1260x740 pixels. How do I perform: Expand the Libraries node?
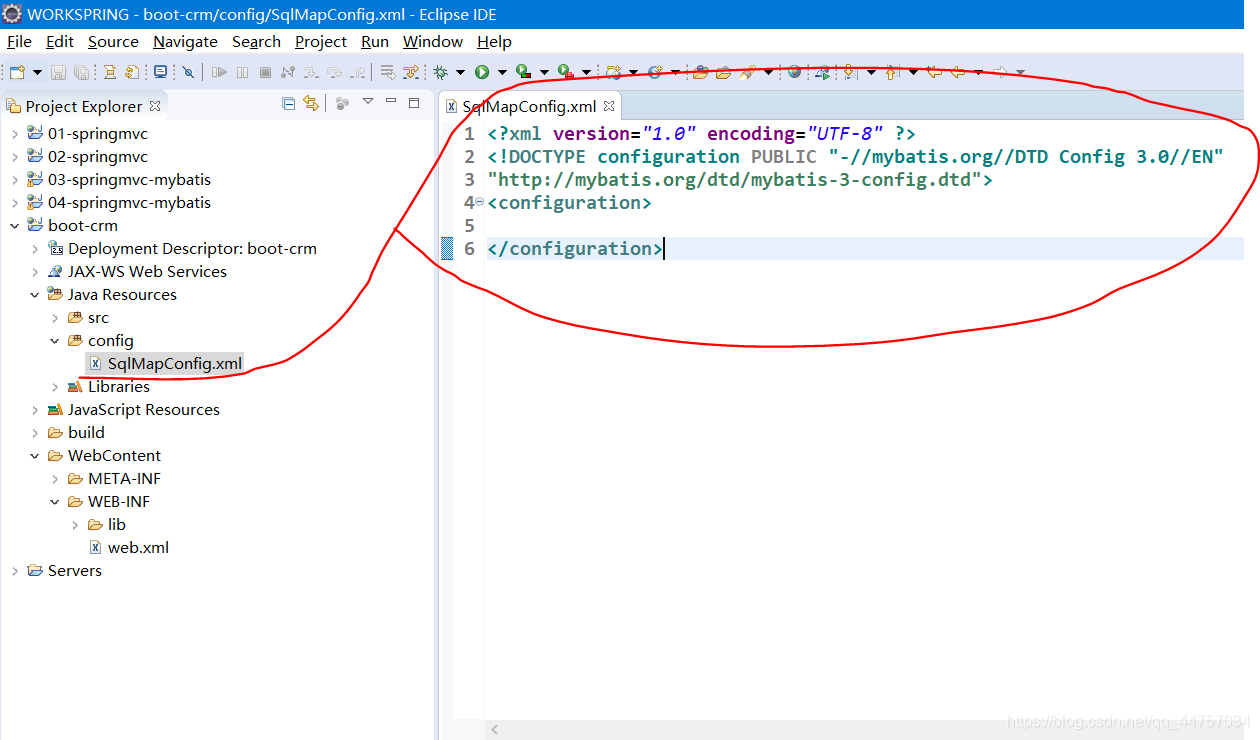point(54,386)
